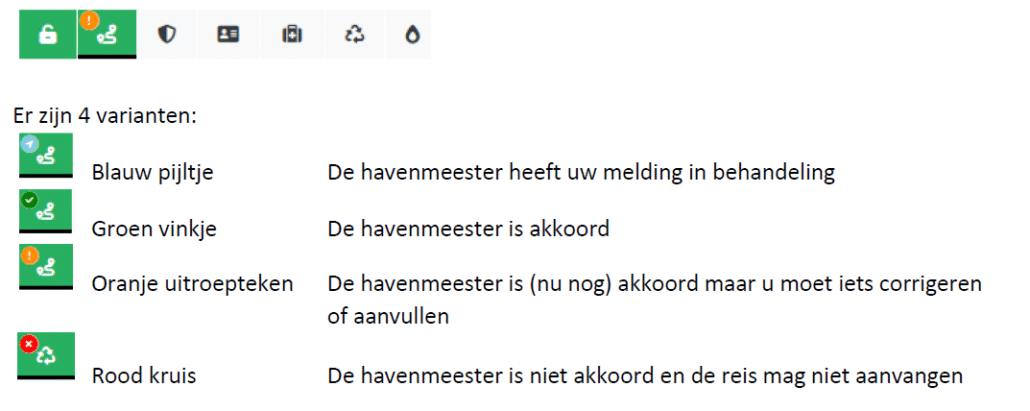Click the 'Er zijn 4 varianten' heading
This screenshot has width=1030, height=411.
pos(106,115)
